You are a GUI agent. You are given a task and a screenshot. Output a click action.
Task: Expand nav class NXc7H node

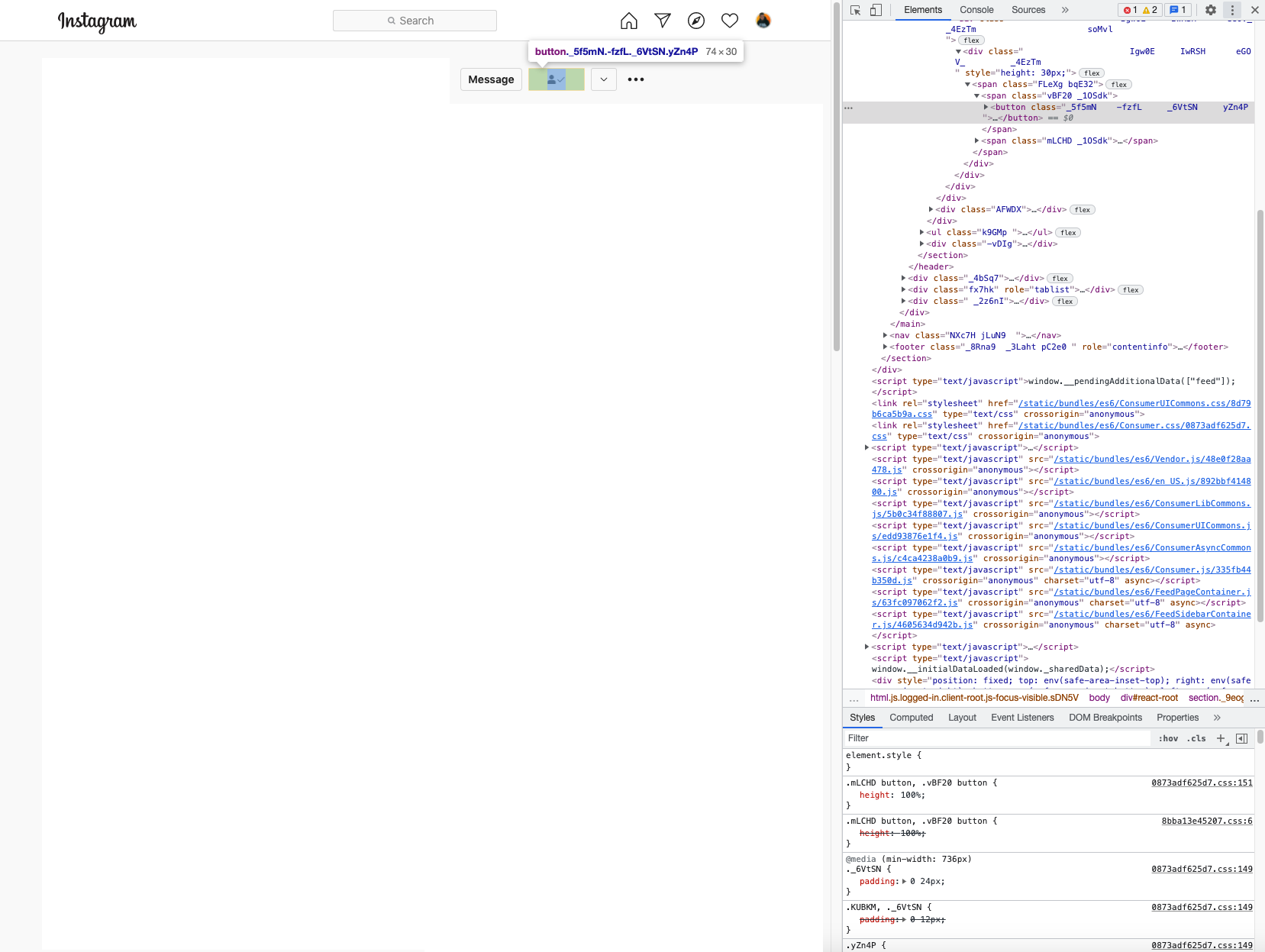click(885, 335)
